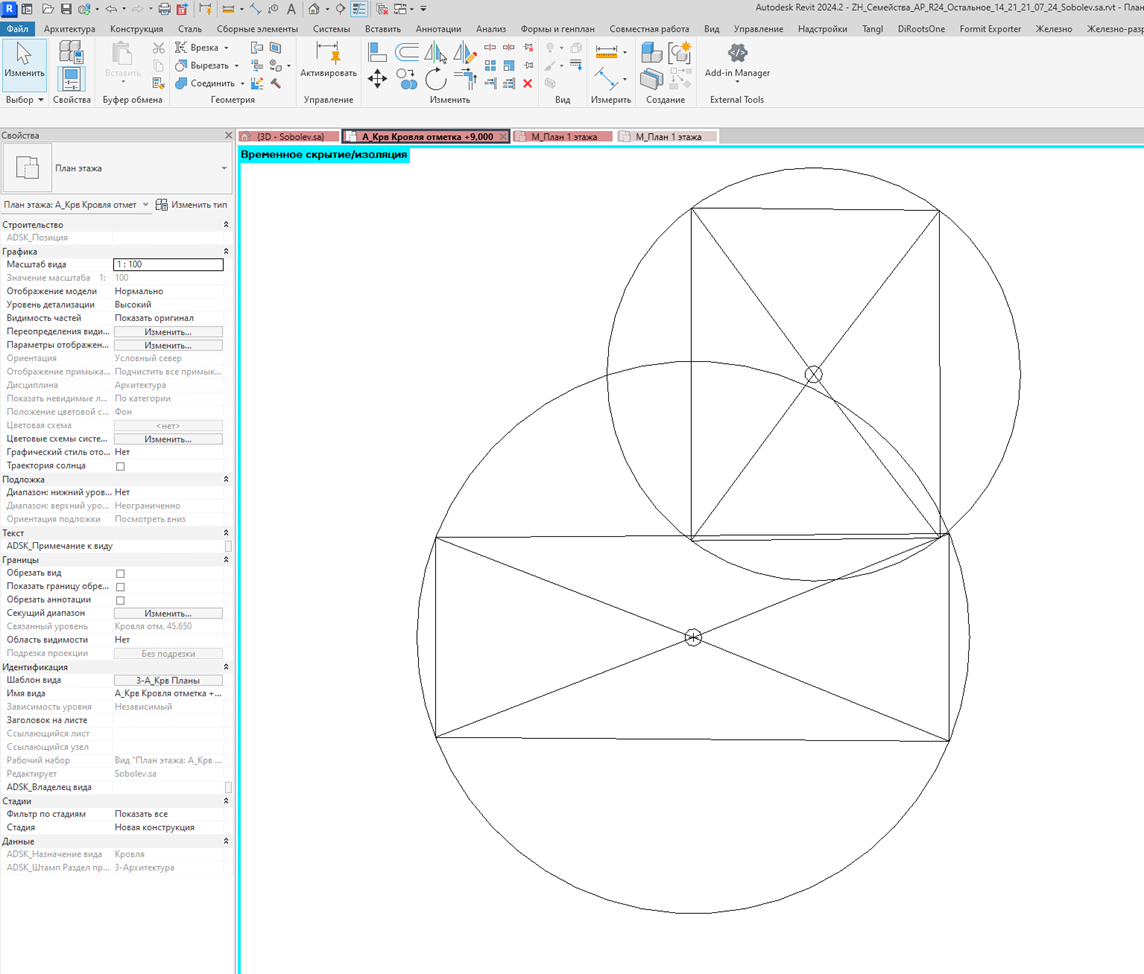The height and width of the screenshot is (974, 1144).
Task: Switch to the {3D - Sobolev.sa} view tab
Action: [290, 136]
